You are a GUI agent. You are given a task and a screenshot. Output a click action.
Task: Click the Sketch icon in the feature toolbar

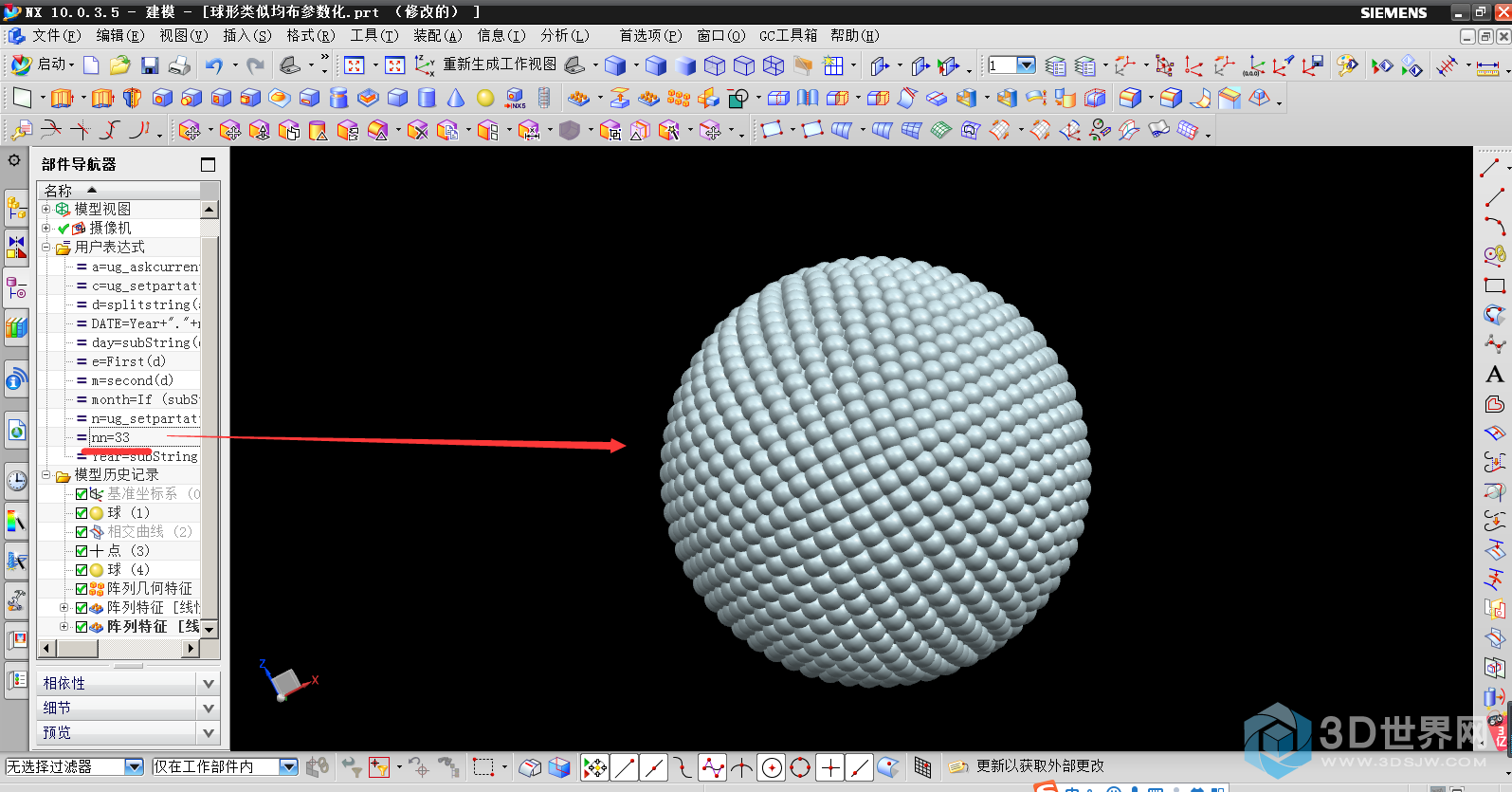[x=22, y=98]
